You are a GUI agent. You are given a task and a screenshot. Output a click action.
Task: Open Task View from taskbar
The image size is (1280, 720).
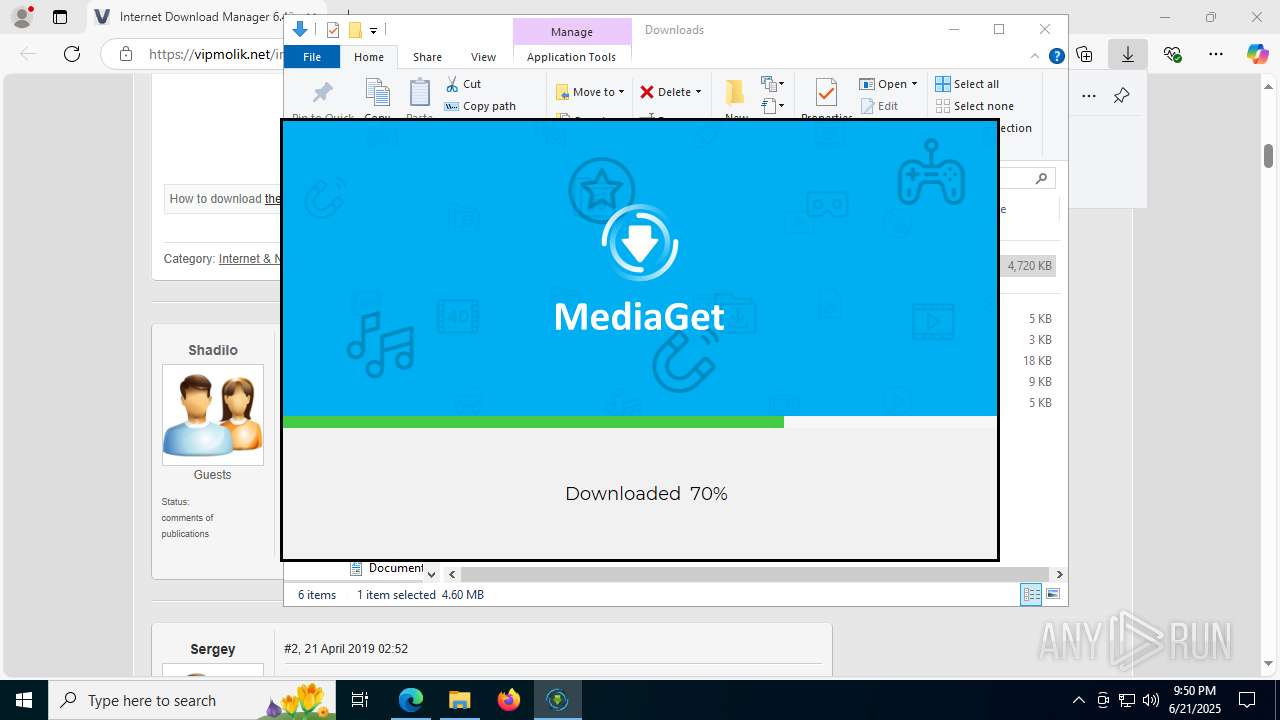point(360,700)
